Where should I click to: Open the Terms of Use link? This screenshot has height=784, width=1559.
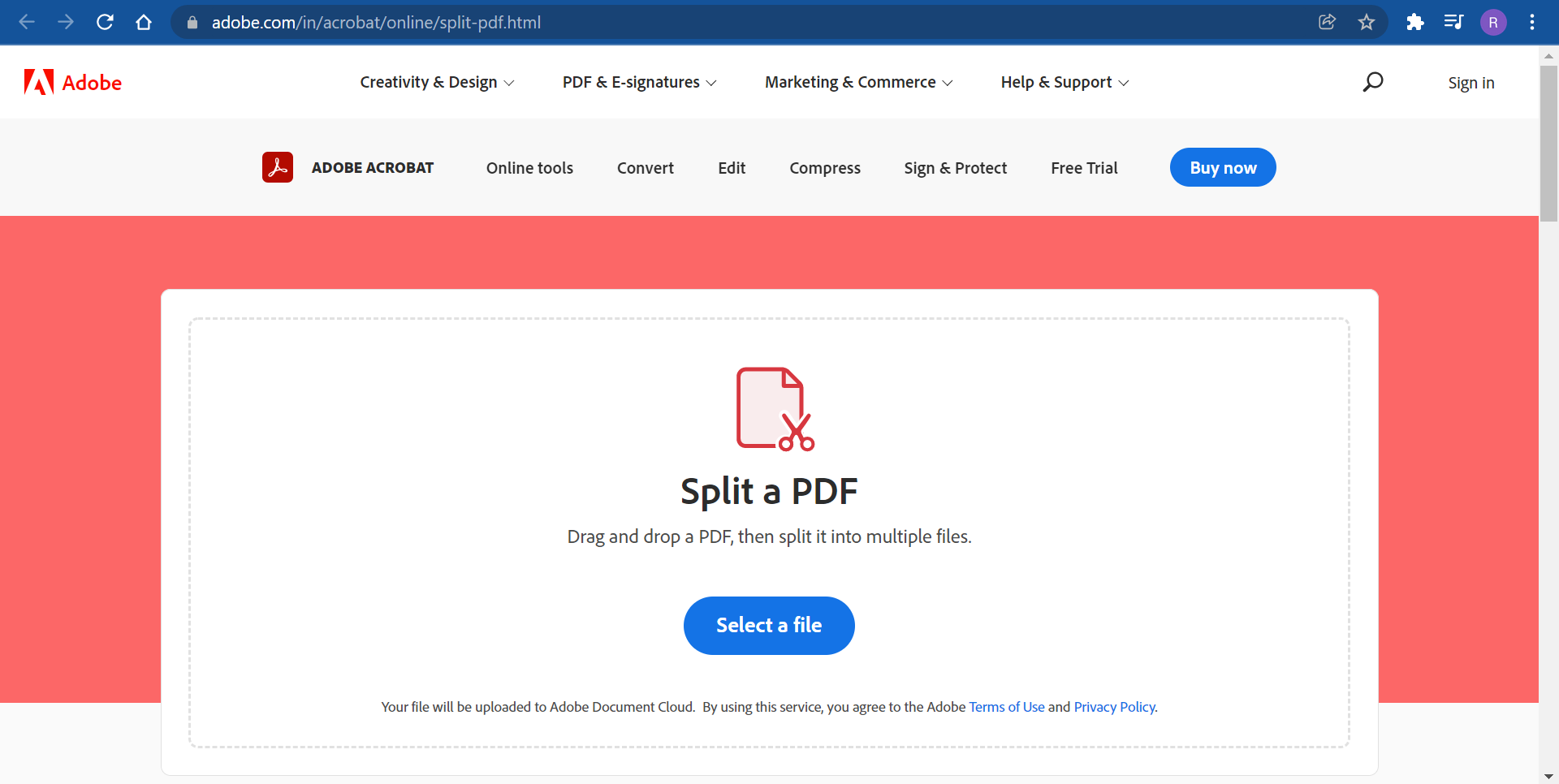[x=1007, y=706]
